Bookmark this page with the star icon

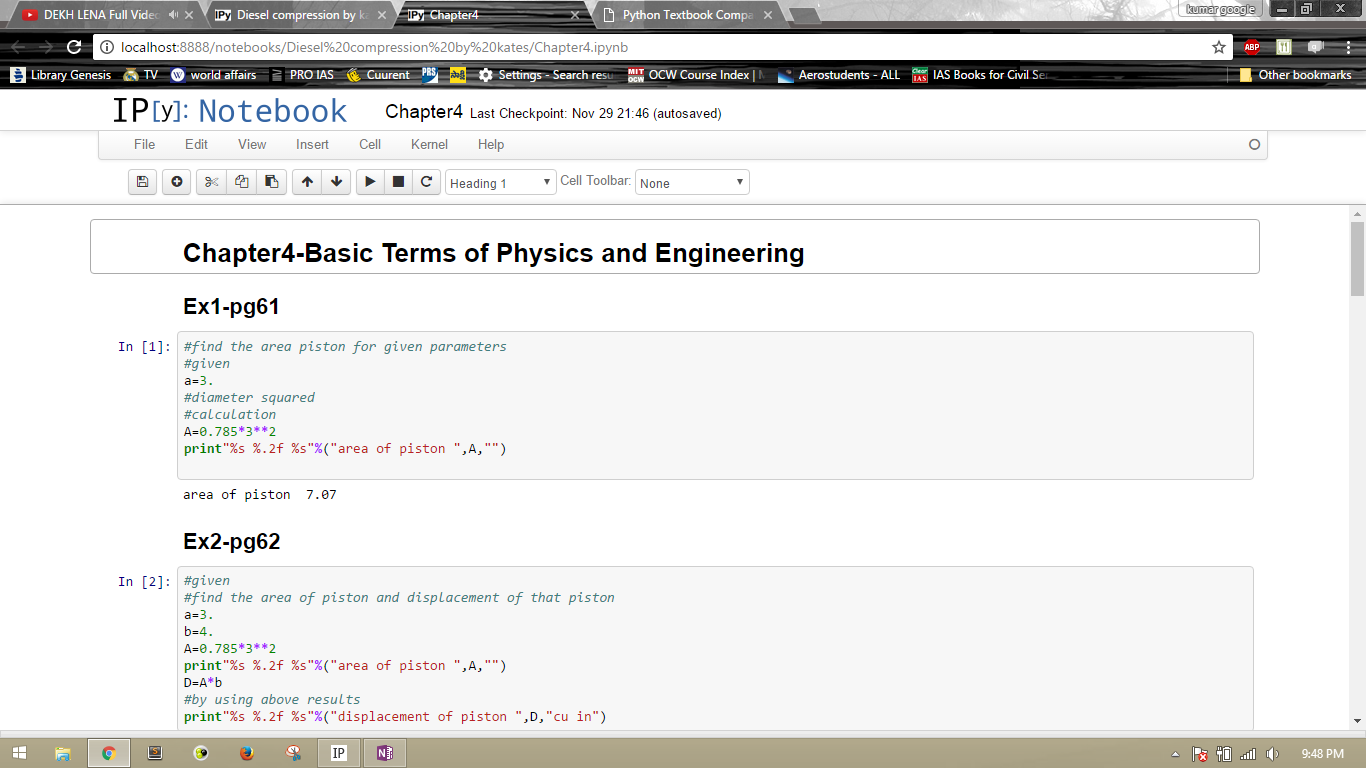coord(1218,47)
